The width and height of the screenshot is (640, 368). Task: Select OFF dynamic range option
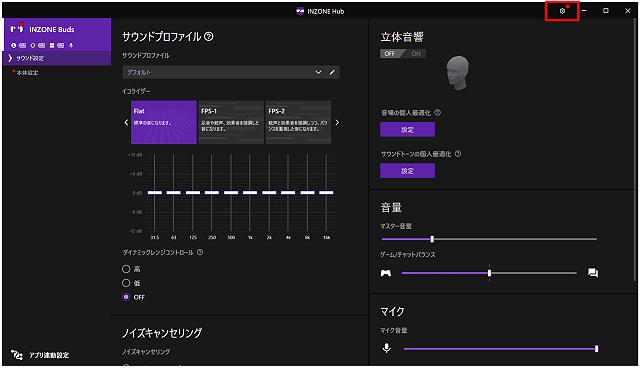(126, 297)
